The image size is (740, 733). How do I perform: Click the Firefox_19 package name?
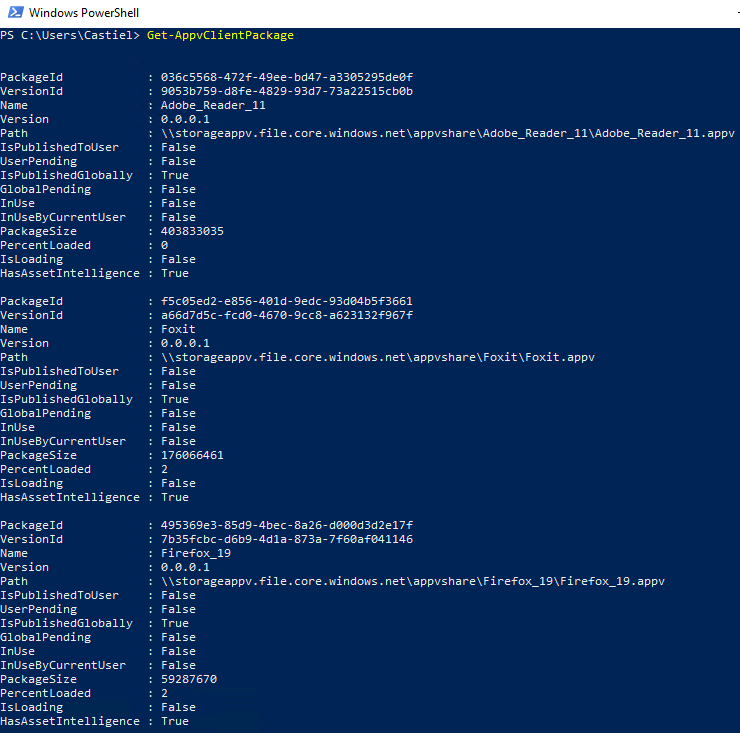pyautogui.click(x=196, y=553)
